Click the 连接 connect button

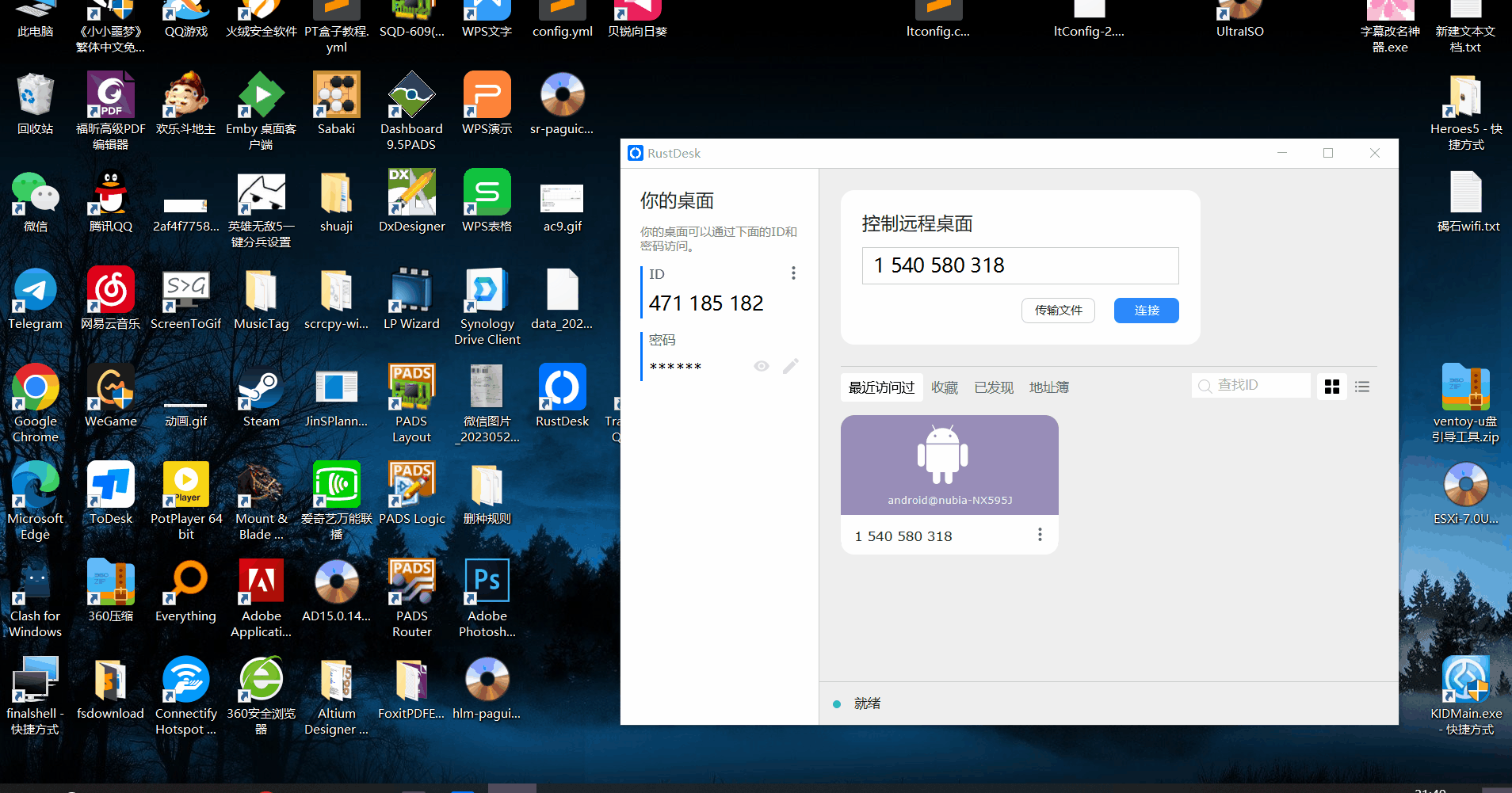(x=1147, y=311)
